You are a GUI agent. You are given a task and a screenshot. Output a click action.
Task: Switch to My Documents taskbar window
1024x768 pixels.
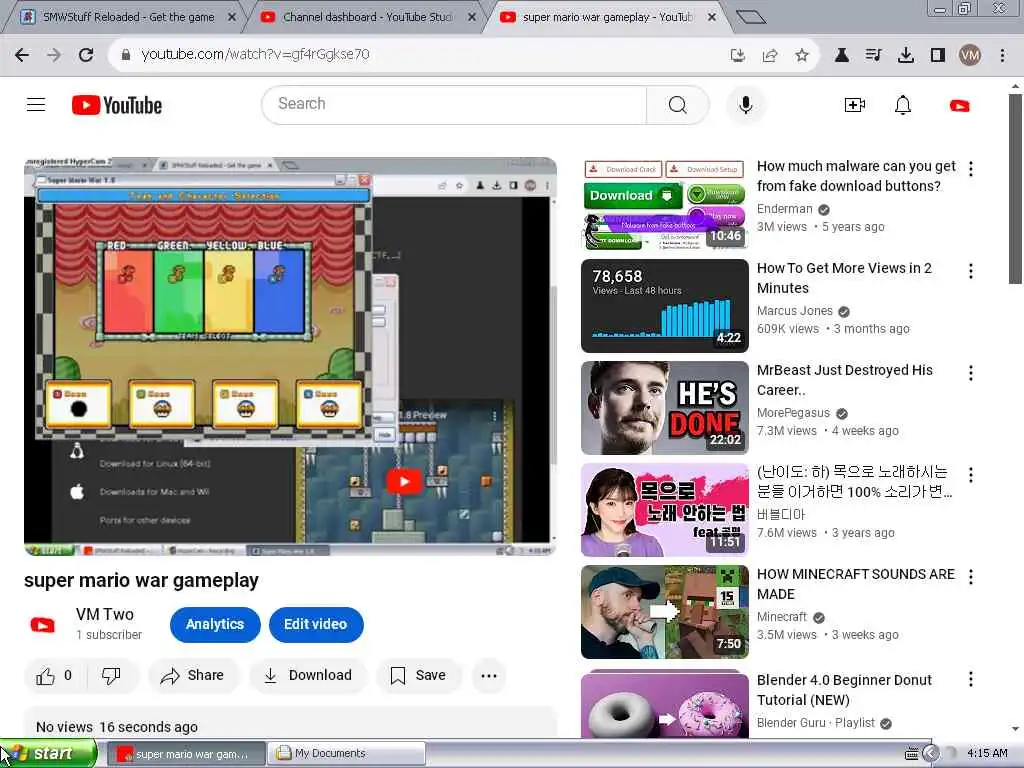[347, 754]
